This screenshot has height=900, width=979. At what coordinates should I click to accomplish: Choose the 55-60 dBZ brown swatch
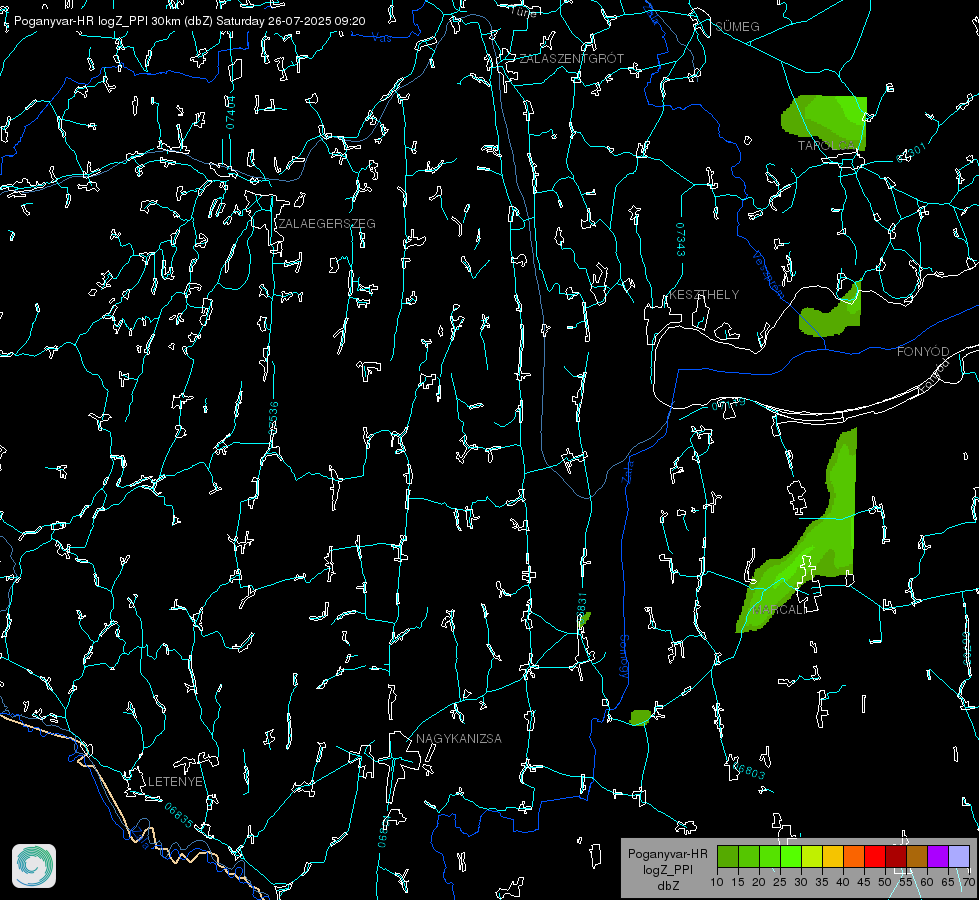(x=917, y=856)
